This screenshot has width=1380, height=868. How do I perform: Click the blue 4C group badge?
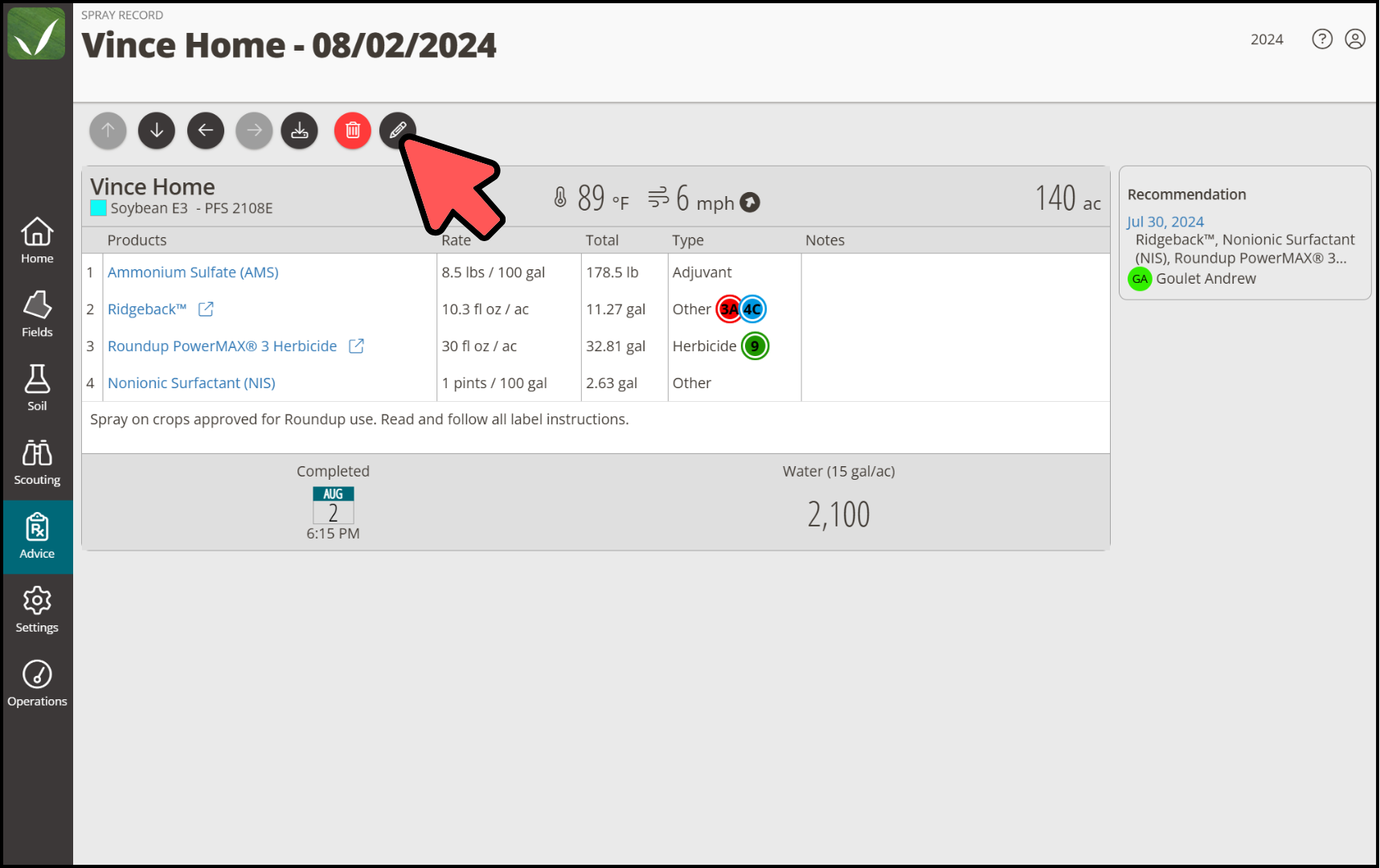coord(753,309)
